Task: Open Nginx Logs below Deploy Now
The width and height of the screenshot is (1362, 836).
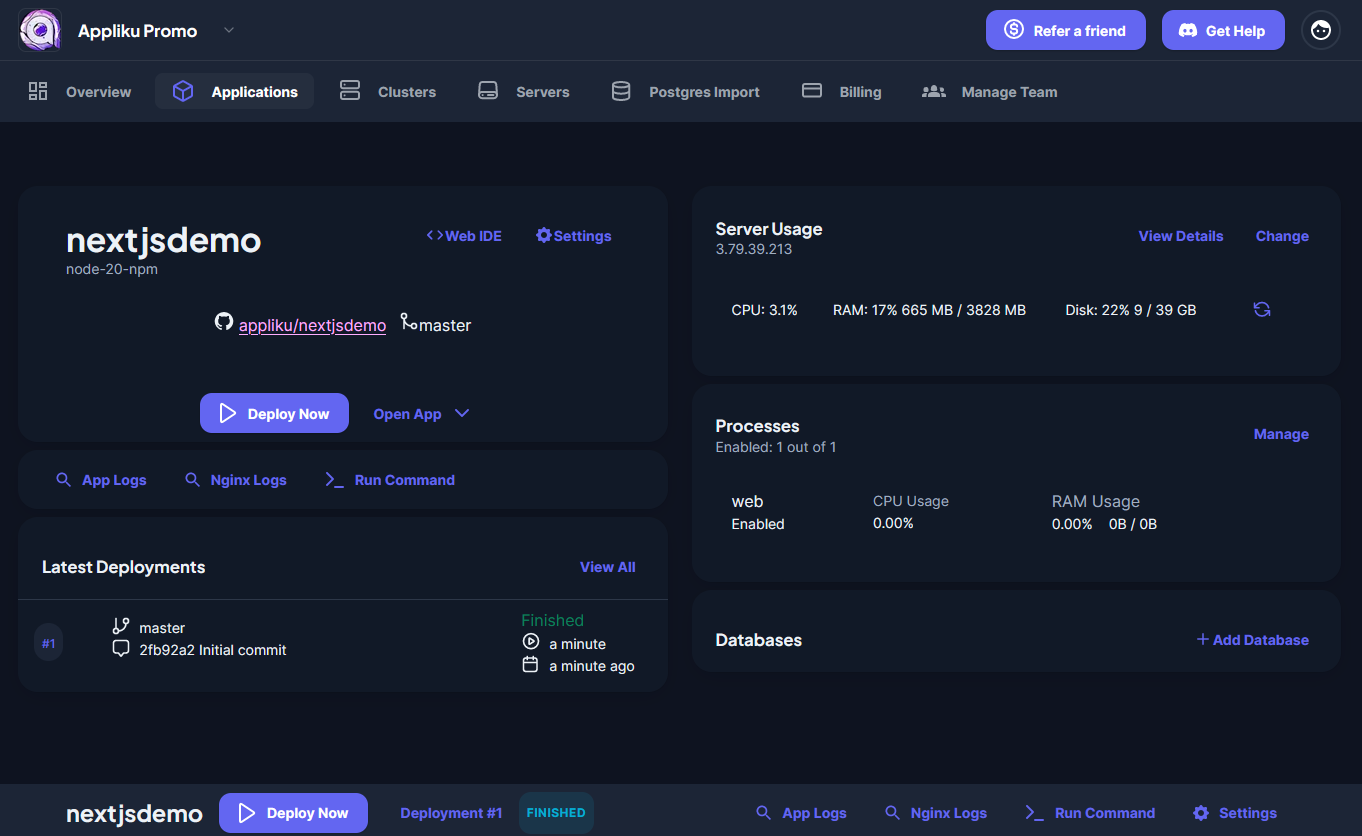Action: click(x=236, y=480)
